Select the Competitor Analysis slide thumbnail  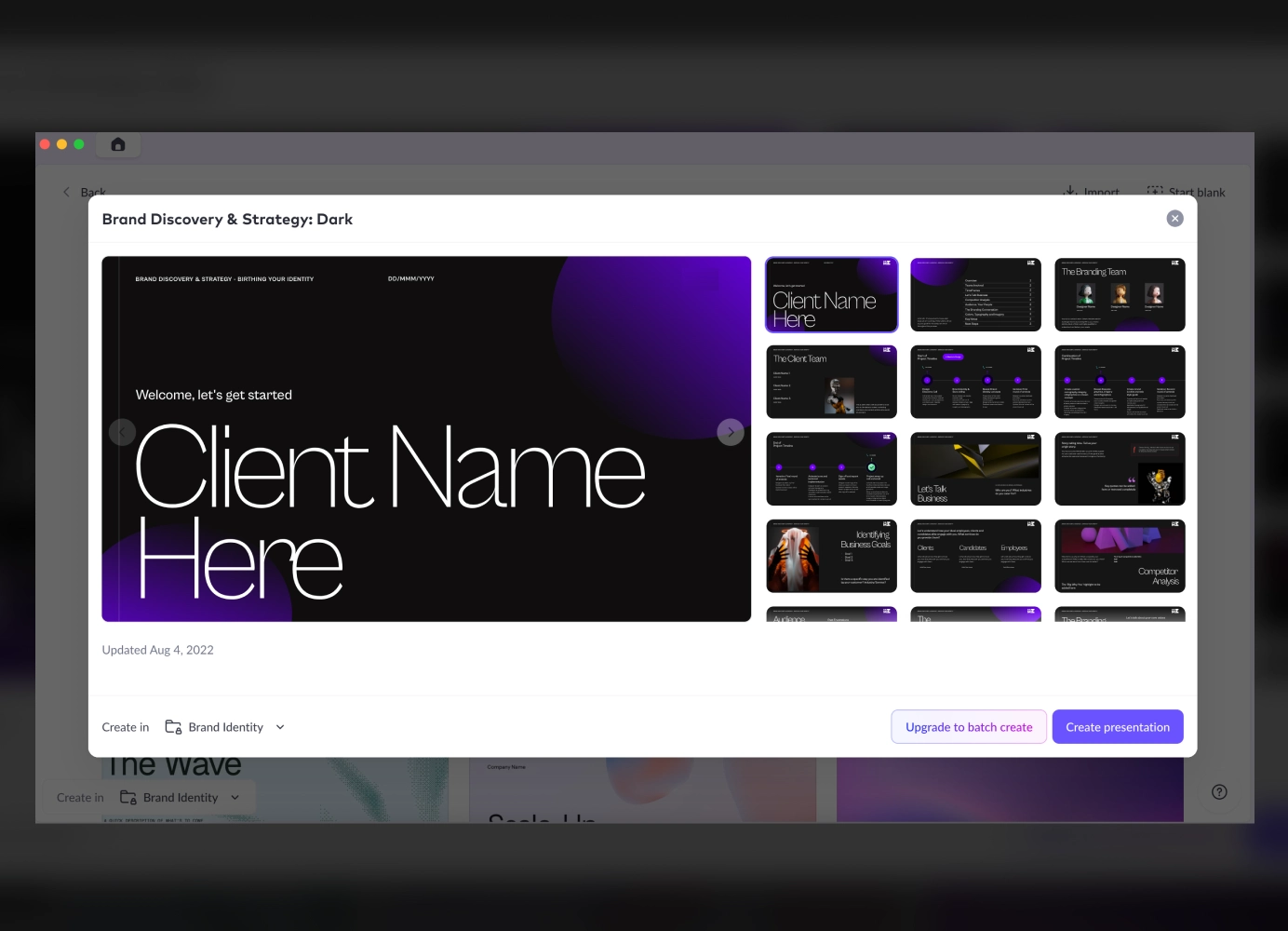(1120, 556)
